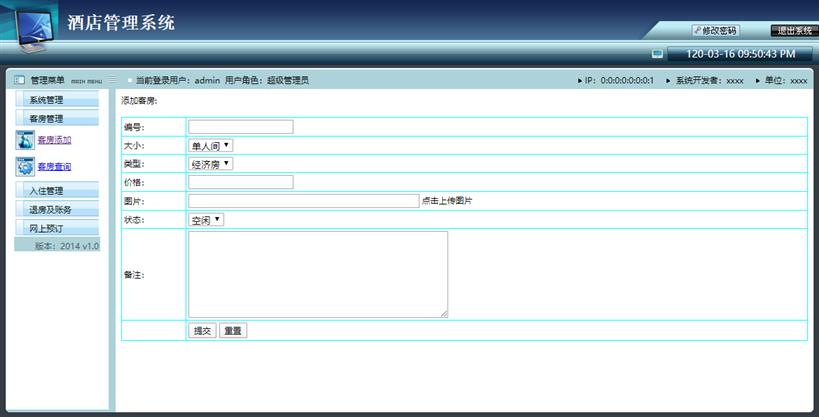Click into the 编号 number input field

pos(240,127)
